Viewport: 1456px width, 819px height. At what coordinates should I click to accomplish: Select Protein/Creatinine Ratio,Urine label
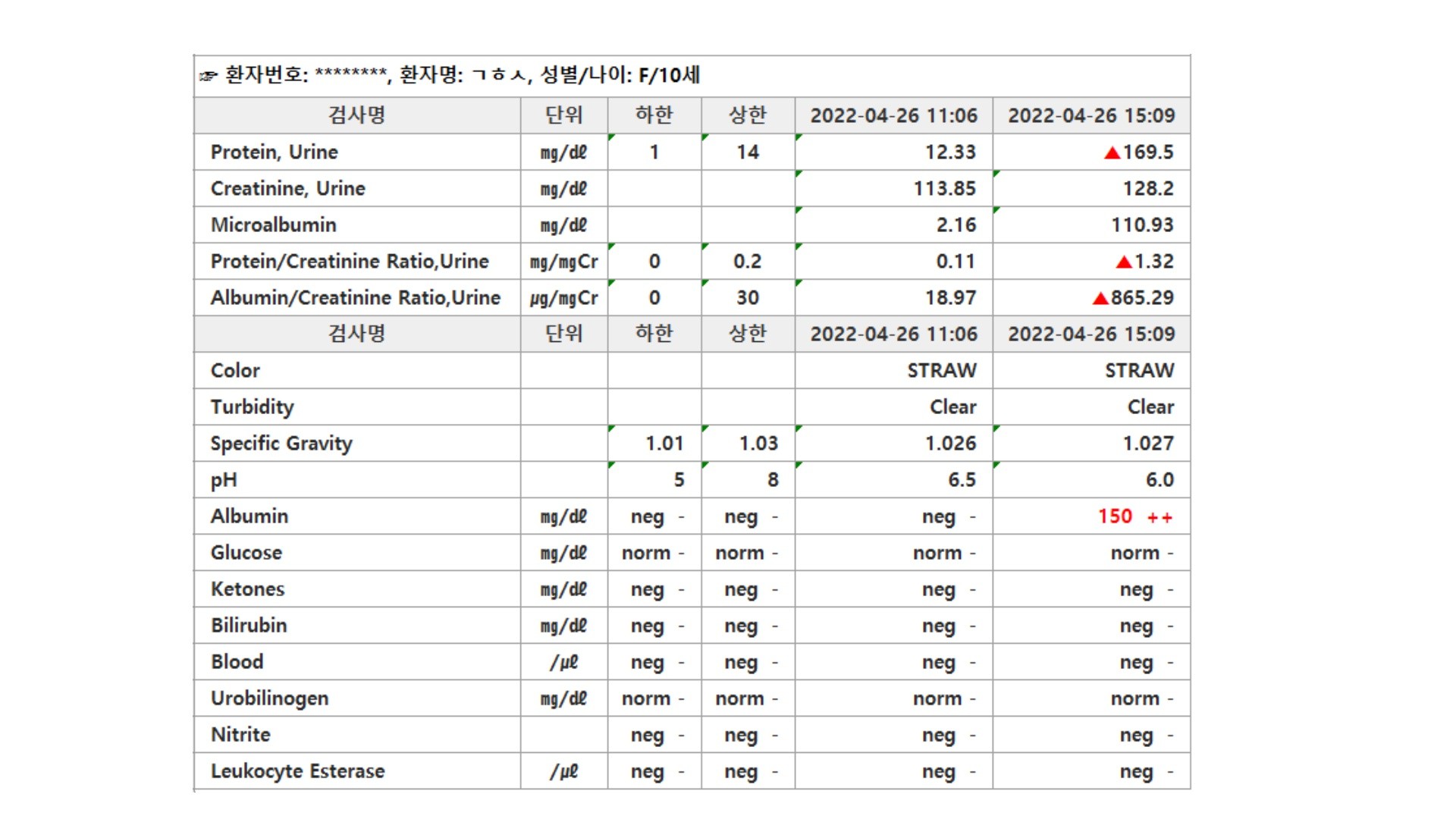[x=350, y=261]
